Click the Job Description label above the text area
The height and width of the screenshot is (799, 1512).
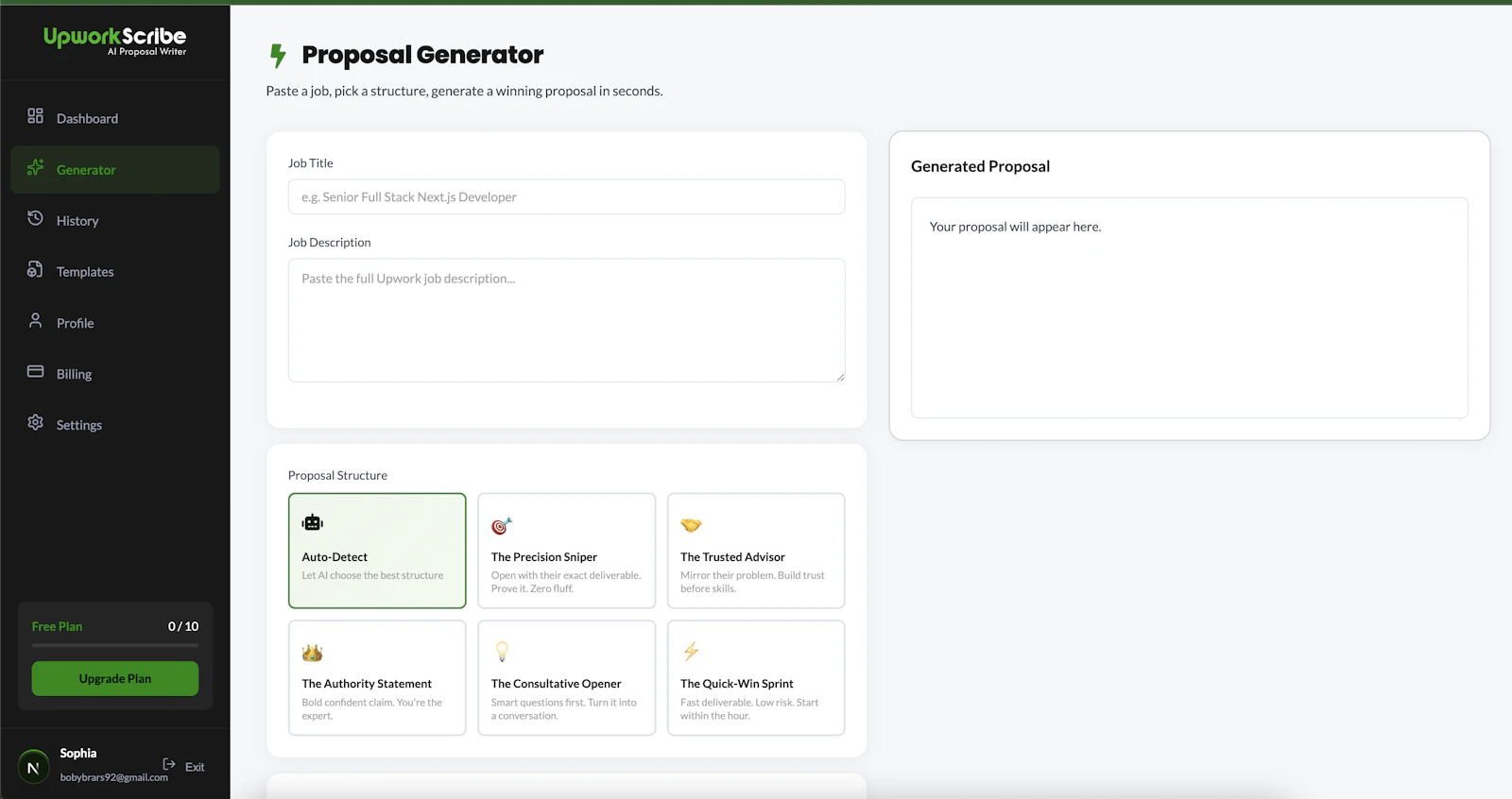point(329,243)
